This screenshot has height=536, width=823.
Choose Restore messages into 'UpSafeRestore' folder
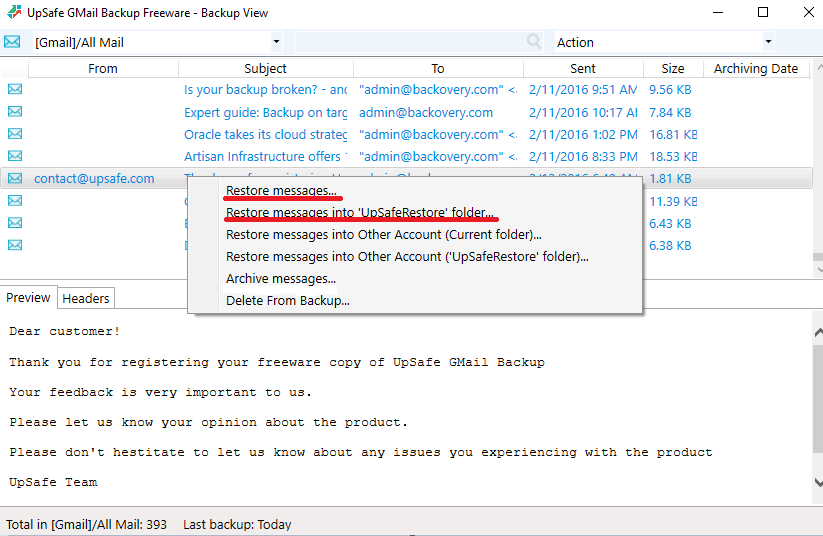click(x=360, y=213)
